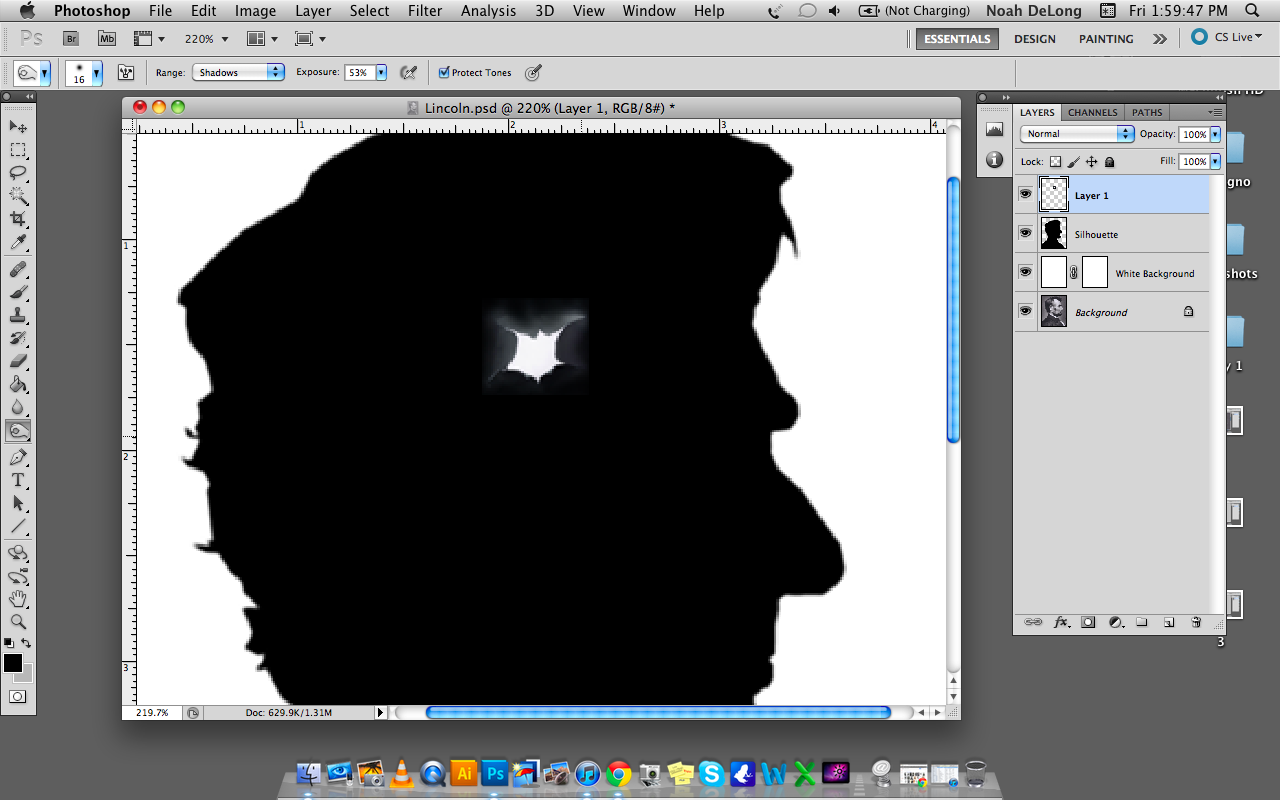Toggle tablet pressure controls size
1280x800 pixels.
click(534, 73)
